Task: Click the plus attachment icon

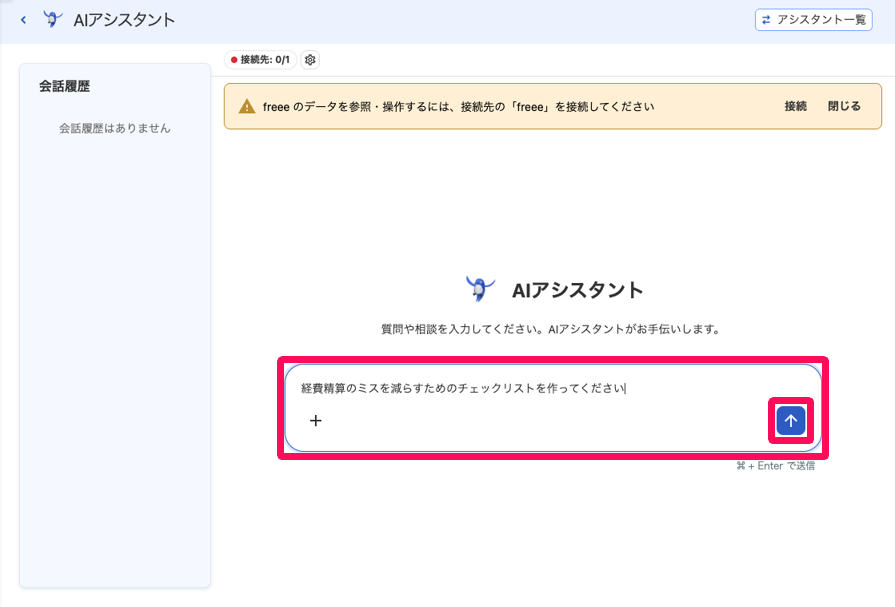Action: 316,421
